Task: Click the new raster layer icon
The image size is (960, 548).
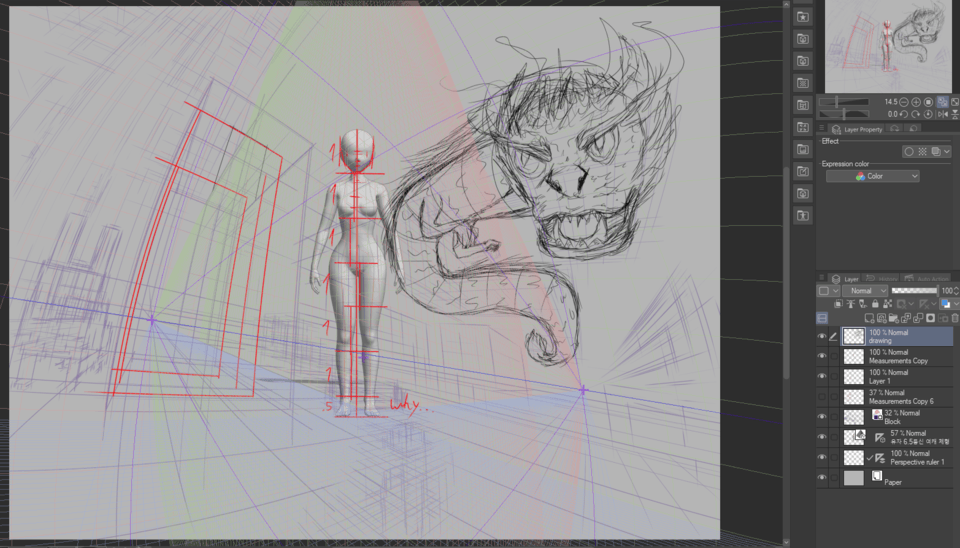Action: pos(869,318)
